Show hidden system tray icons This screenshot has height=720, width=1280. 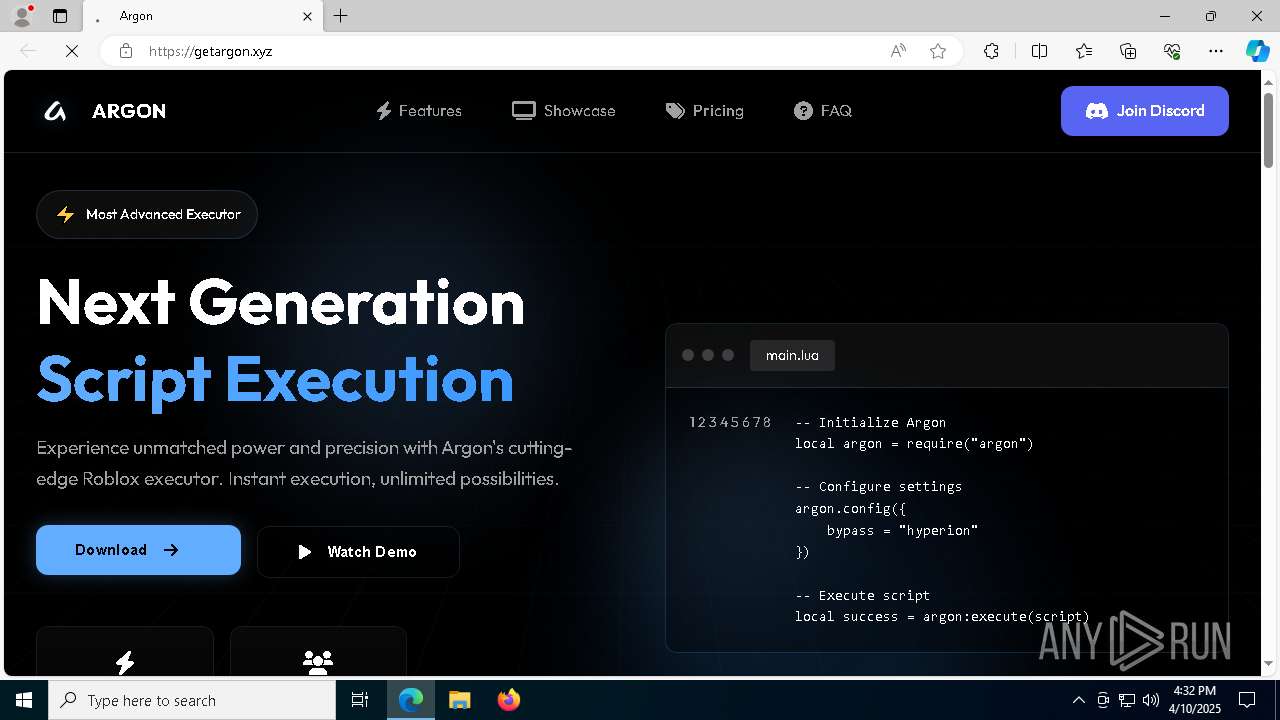1078,700
